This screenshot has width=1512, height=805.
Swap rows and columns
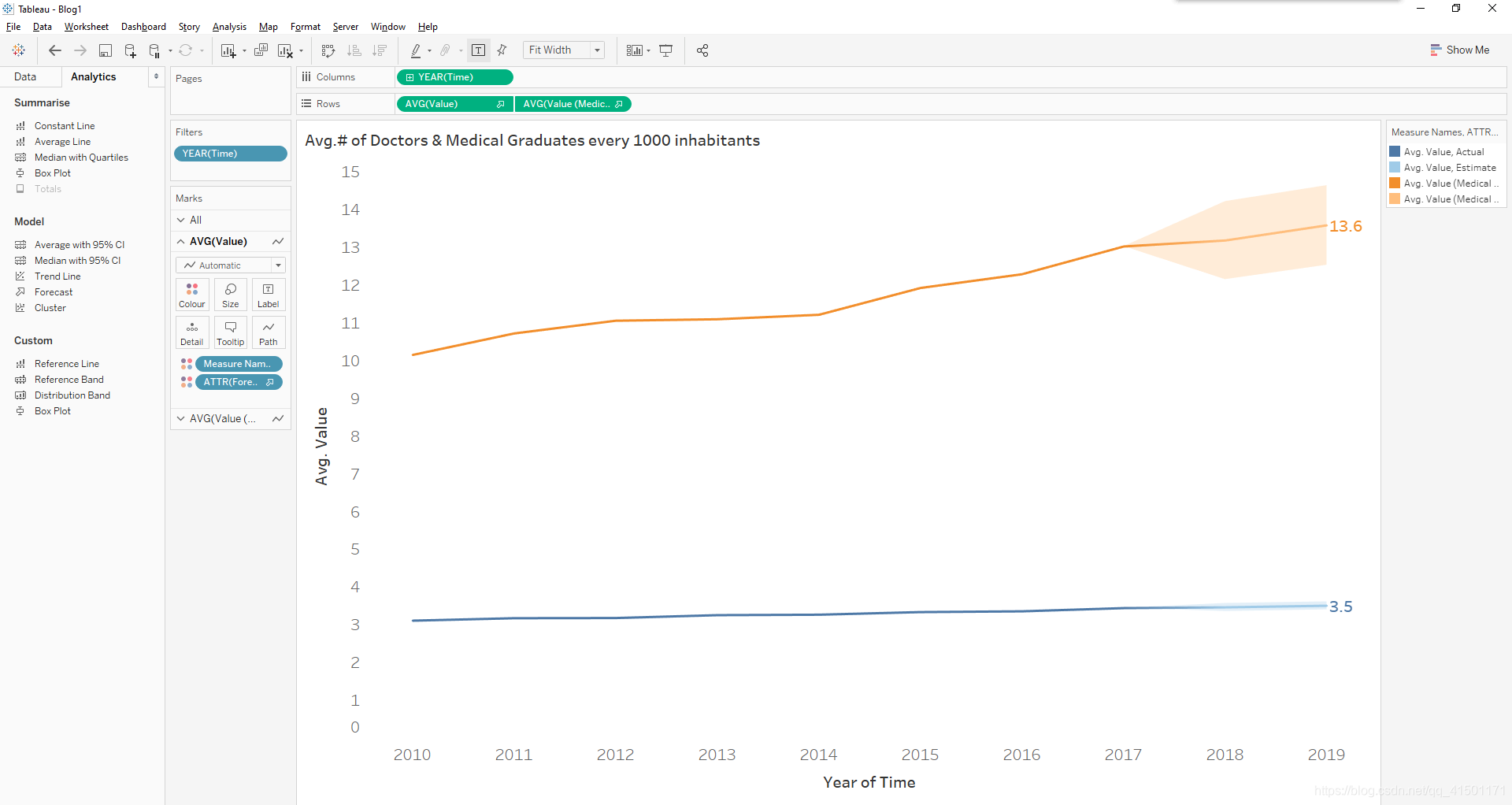pyautogui.click(x=328, y=50)
